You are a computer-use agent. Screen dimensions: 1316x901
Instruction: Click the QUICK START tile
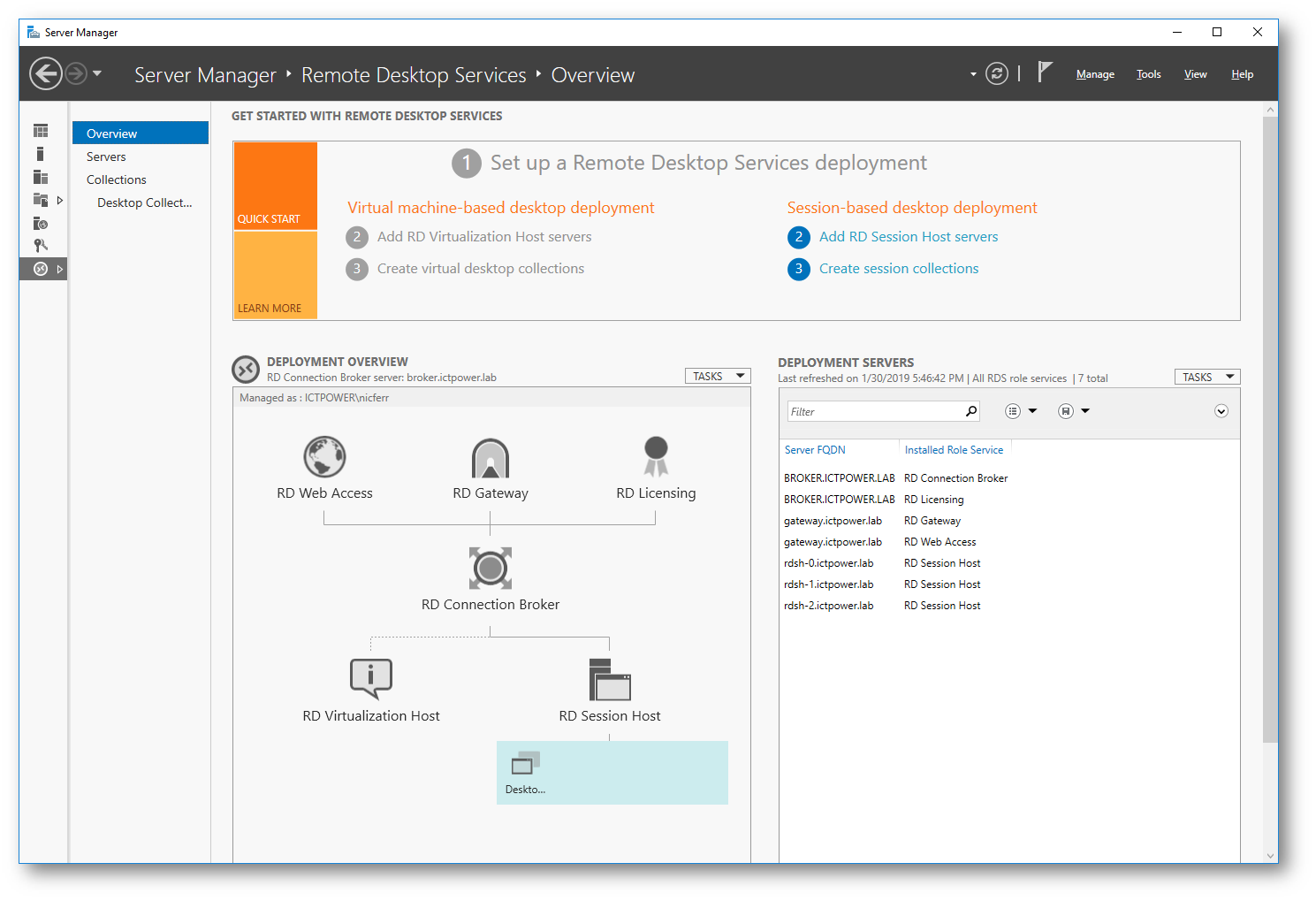click(x=275, y=186)
